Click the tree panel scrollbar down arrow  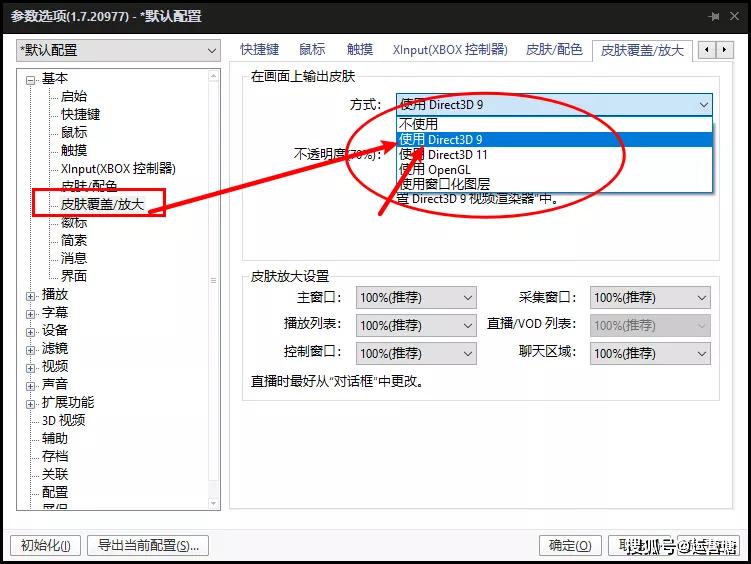pyautogui.click(x=214, y=503)
